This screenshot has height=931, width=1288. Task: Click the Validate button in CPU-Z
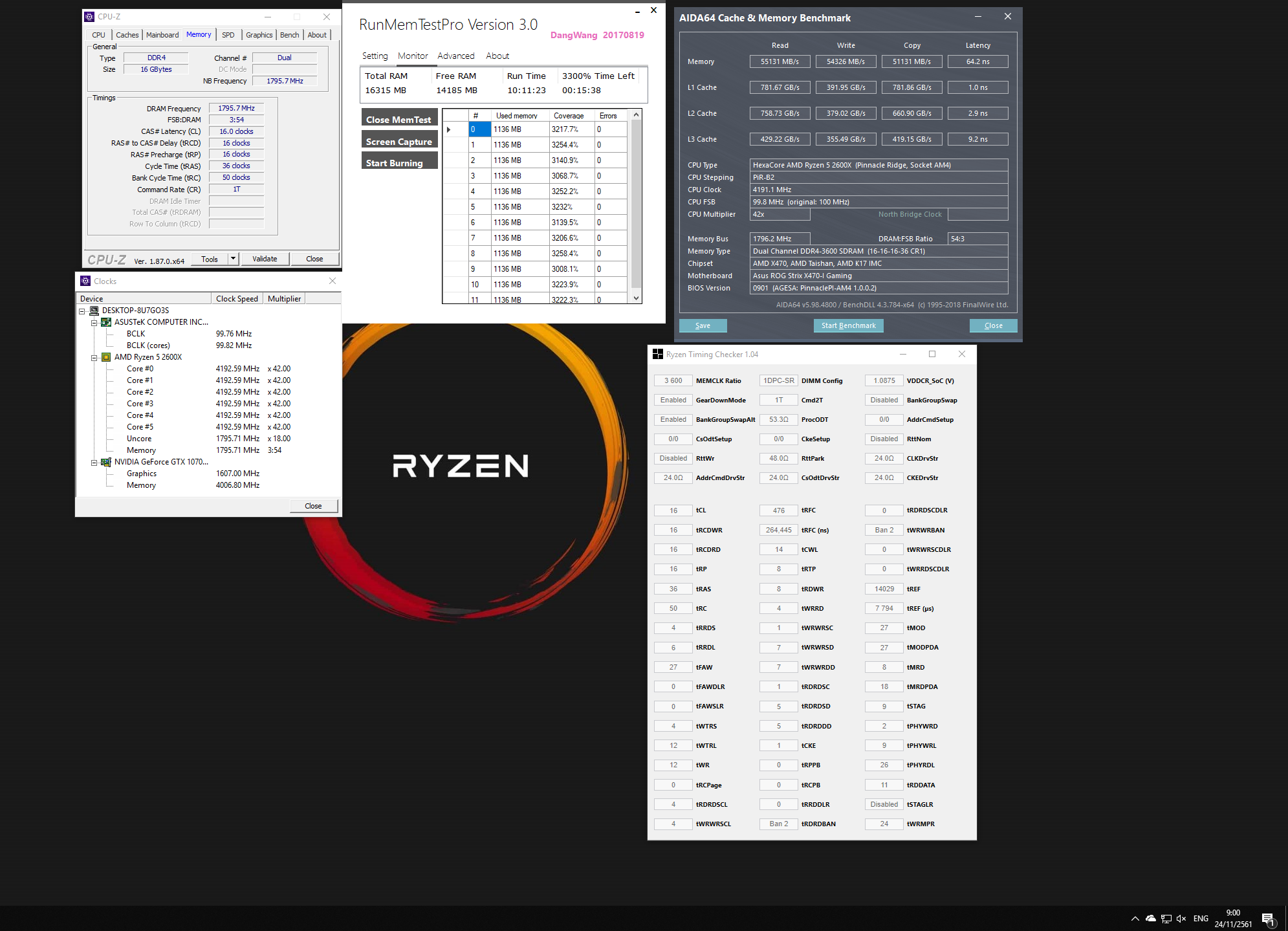point(265,259)
